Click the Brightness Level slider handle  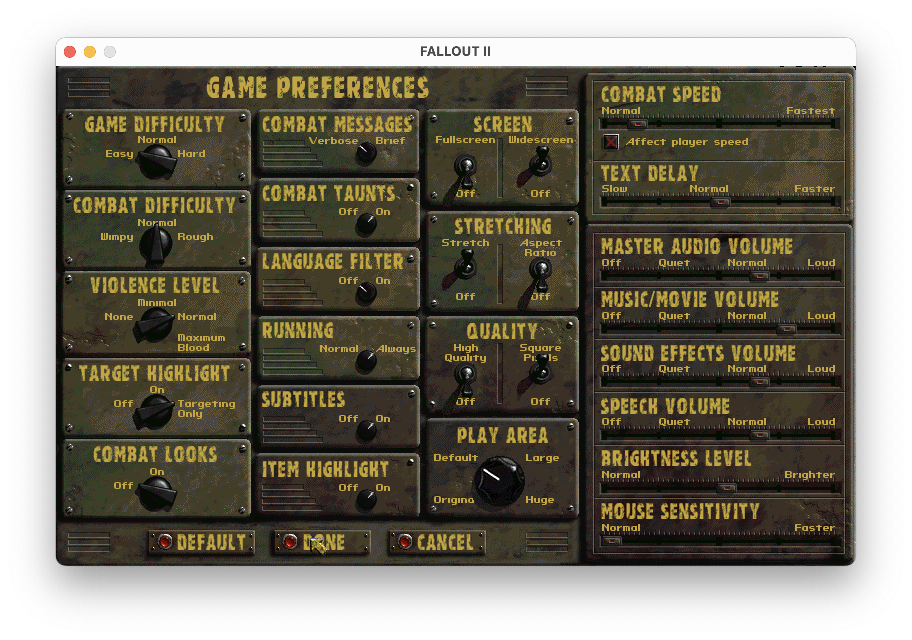pos(727,488)
